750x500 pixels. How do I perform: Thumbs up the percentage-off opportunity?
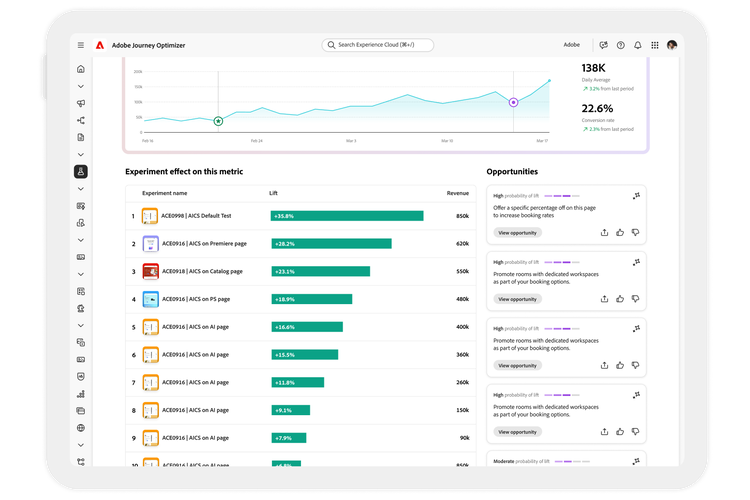coord(620,233)
